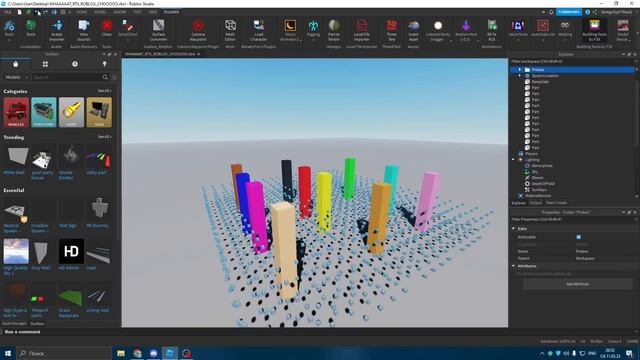The width and height of the screenshot is (640, 360).
Task: Open Building Tools by F3X
Action: [594, 30]
